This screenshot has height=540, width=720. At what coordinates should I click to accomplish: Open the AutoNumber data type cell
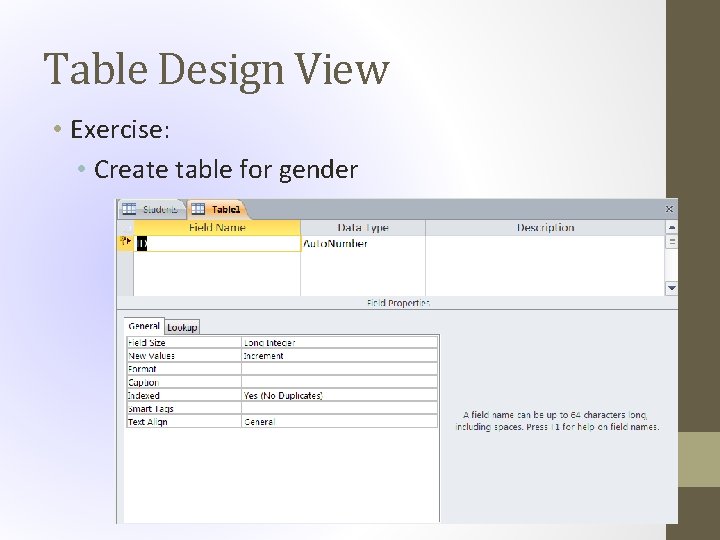363,243
